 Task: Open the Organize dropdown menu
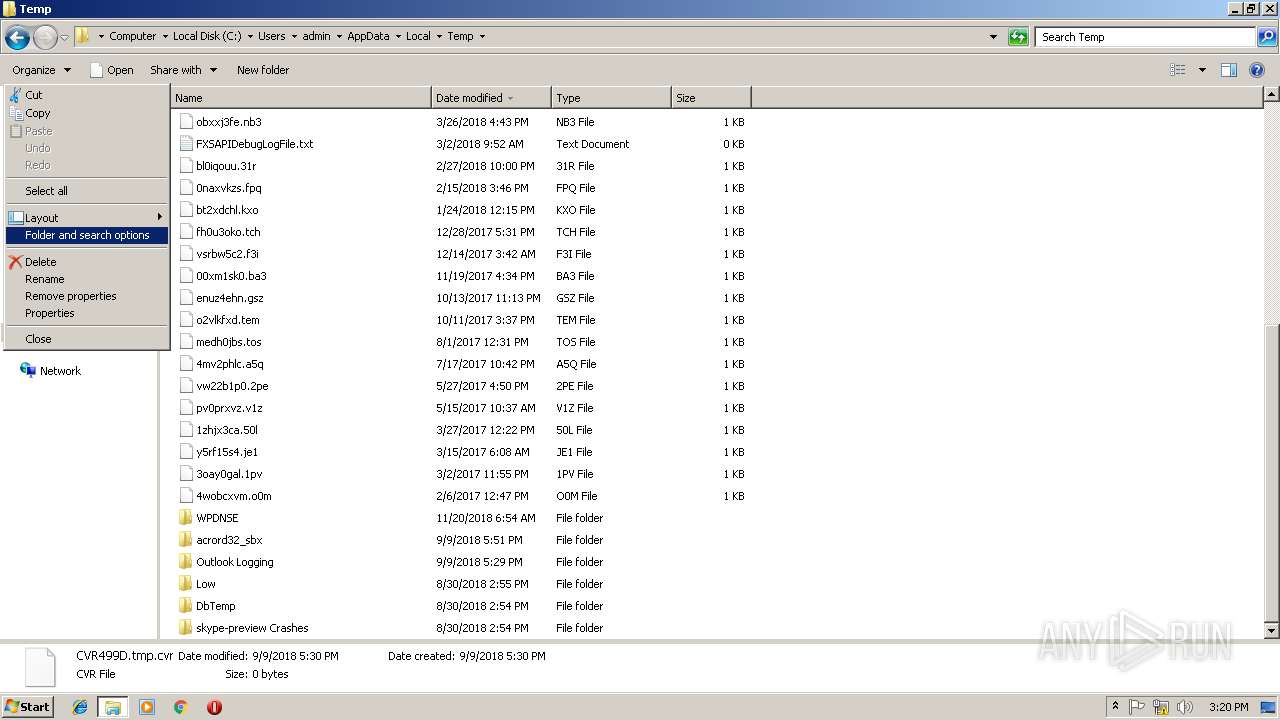point(41,70)
